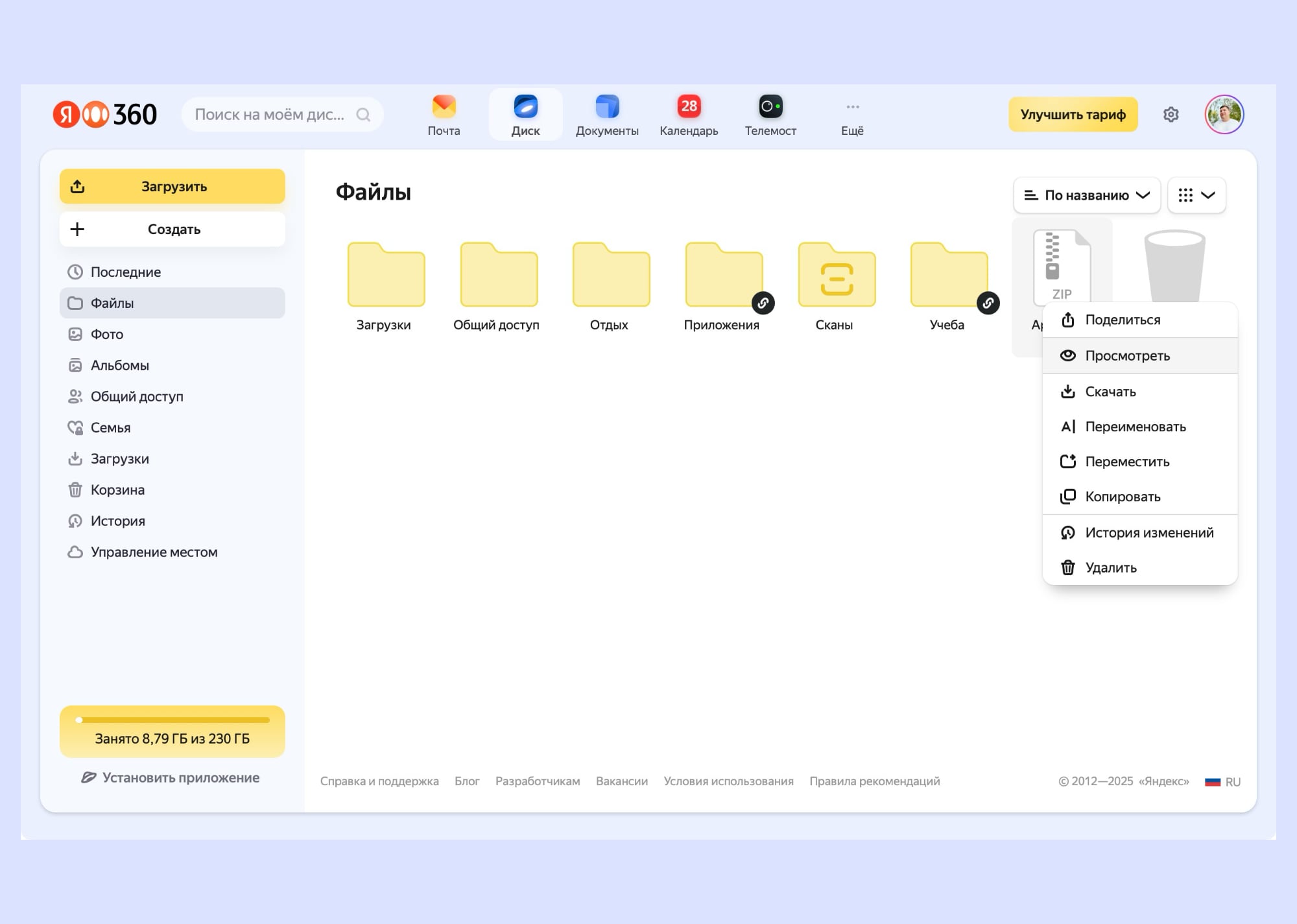This screenshot has width=1297, height=924.
Task: Click link badge on Учеба folder
Action: point(988,303)
